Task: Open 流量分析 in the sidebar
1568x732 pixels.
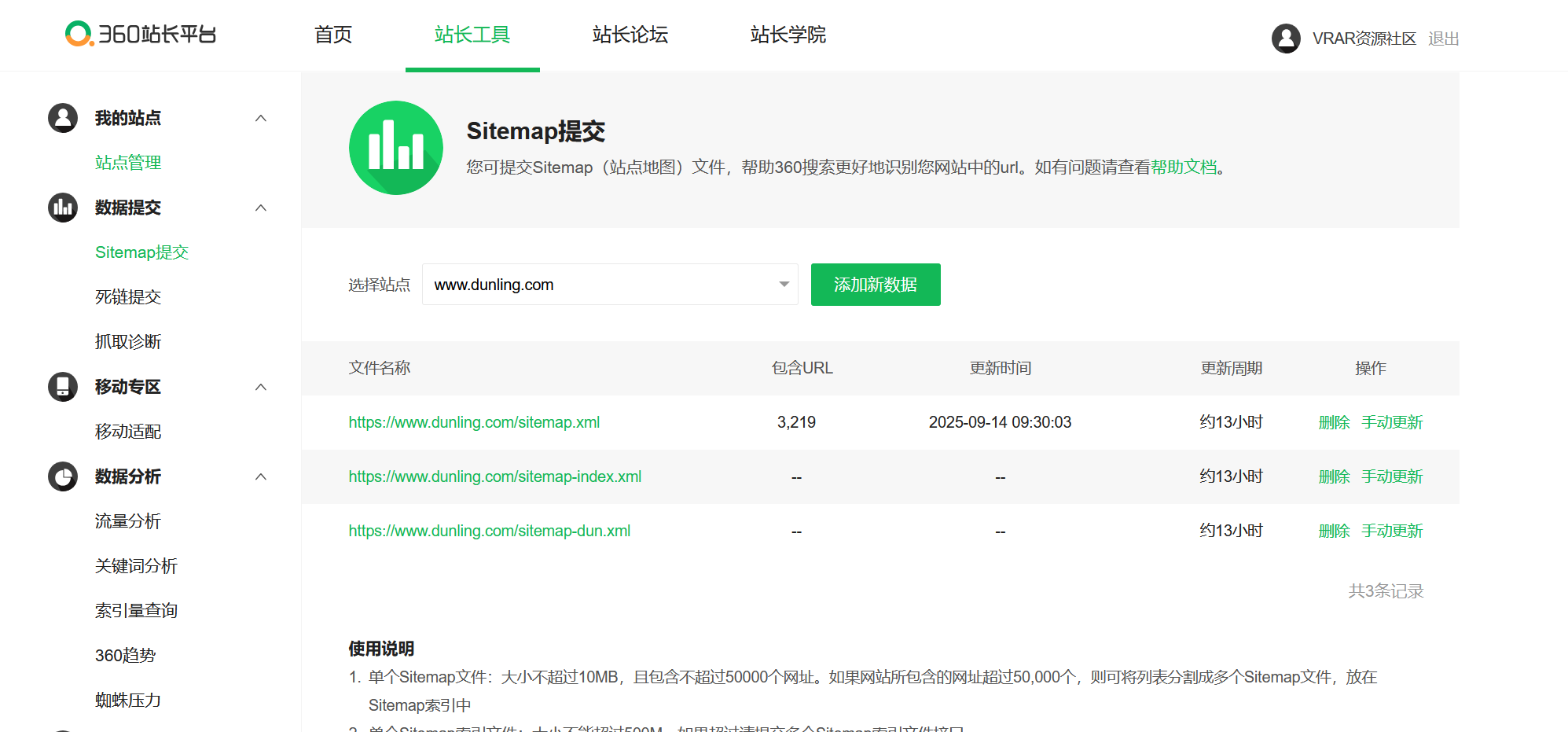Action: point(128,521)
